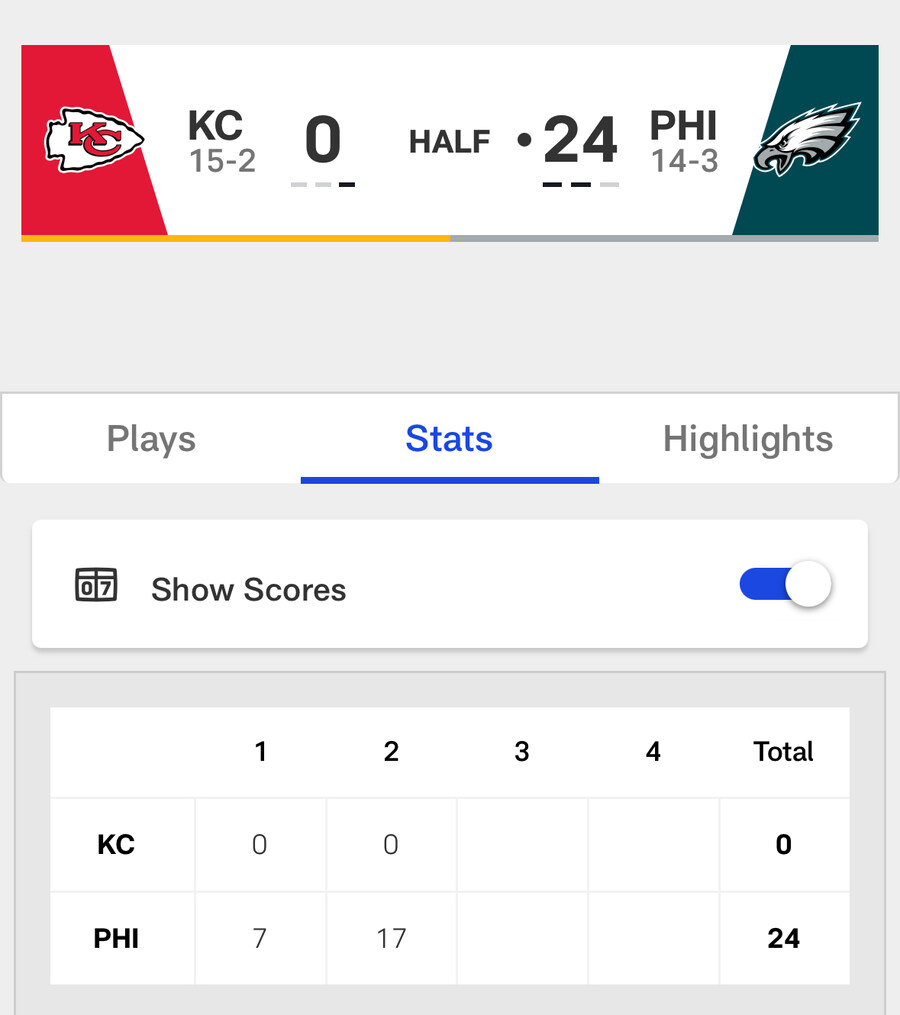Switch to the Plays tab
Image resolution: width=900 pixels, height=1015 pixels.
click(x=150, y=438)
